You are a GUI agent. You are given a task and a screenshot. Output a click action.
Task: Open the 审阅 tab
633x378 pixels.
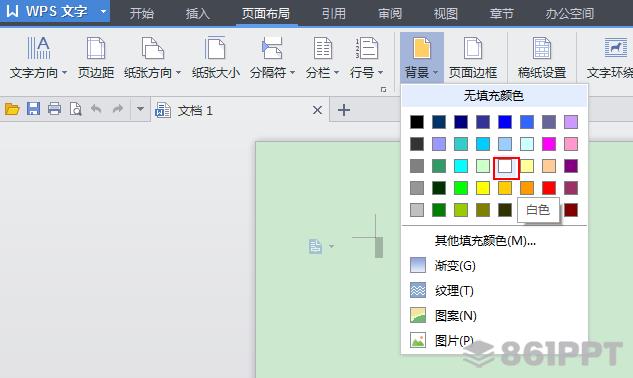tap(390, 13)
